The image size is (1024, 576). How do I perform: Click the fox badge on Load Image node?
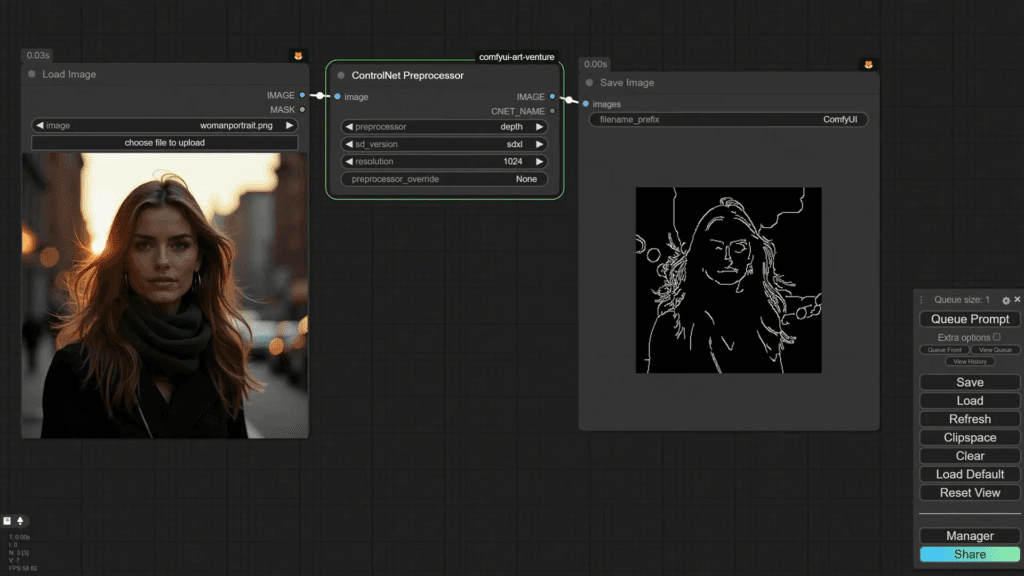[297, 56]
